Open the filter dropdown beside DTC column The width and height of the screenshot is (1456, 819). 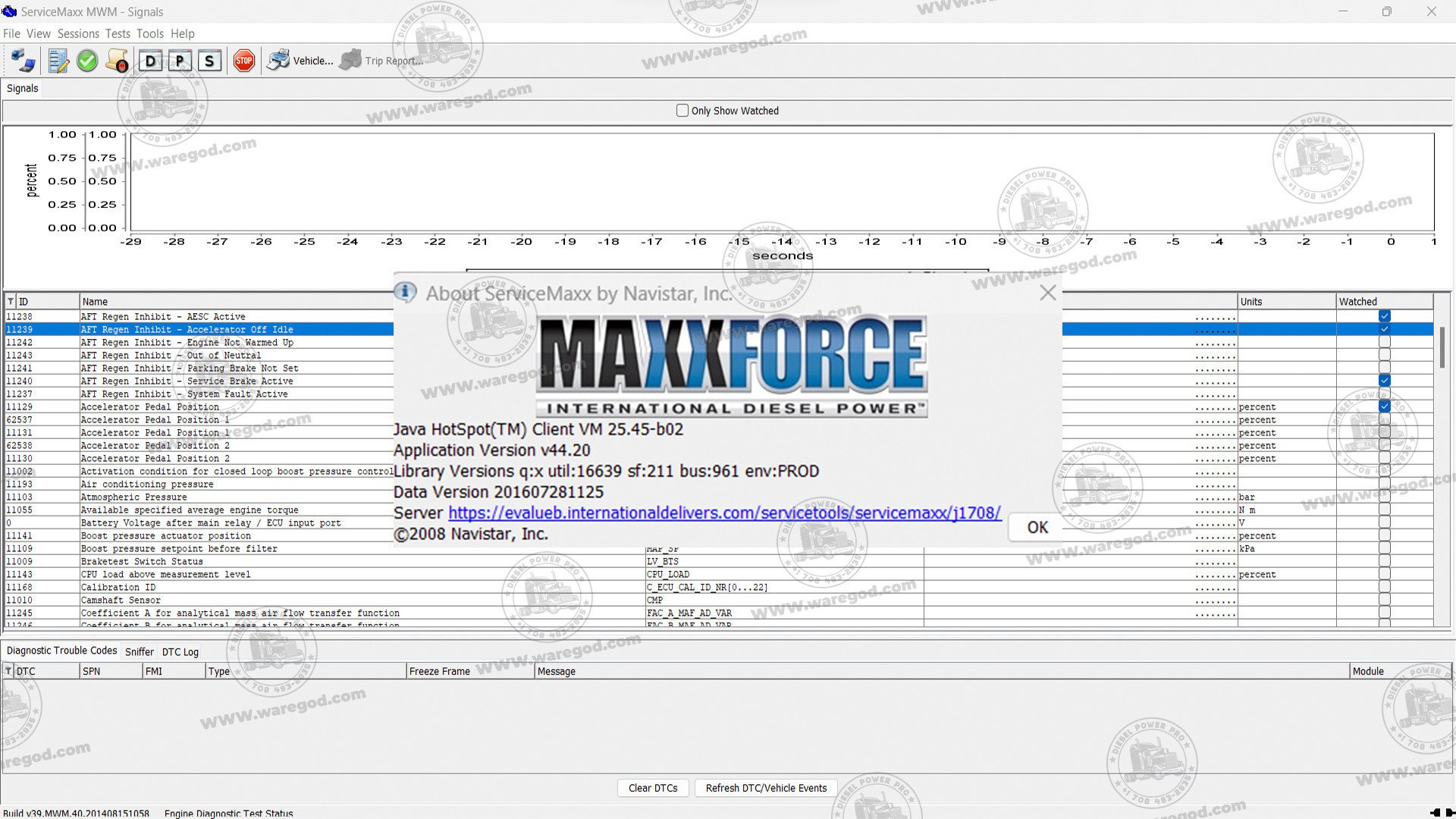[x=8, y=671]
